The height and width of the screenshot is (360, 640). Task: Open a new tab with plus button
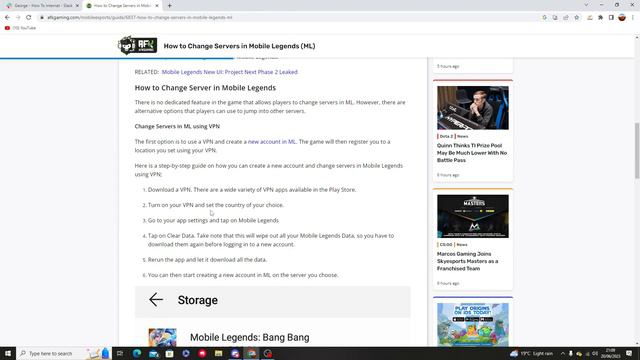[x=169, y=6]
